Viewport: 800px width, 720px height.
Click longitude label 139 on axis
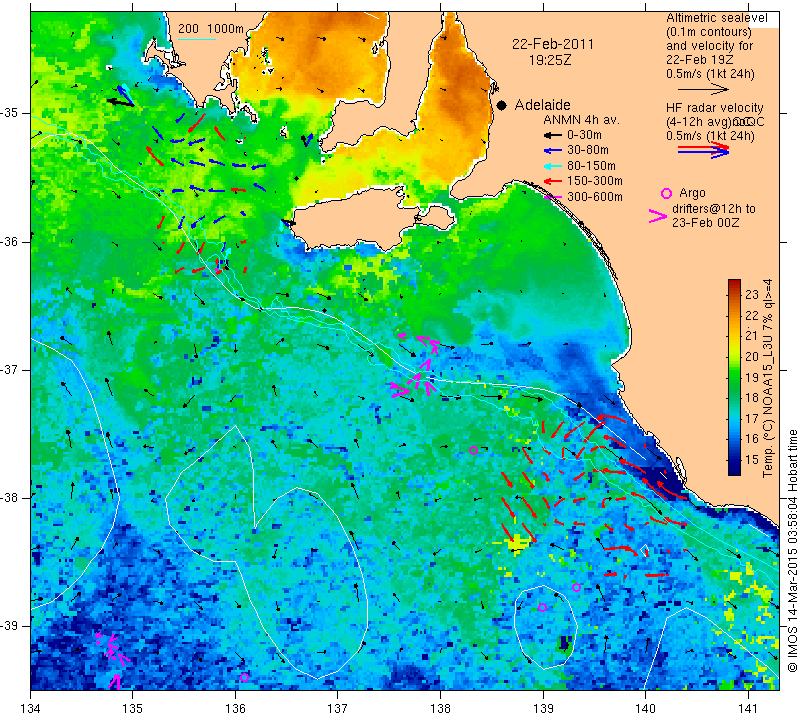tap(543, 709)
